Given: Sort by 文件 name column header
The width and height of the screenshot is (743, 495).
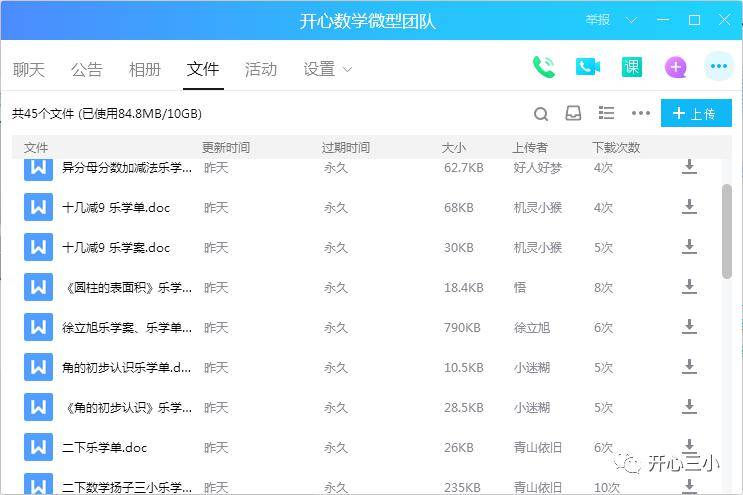Looking at the screenshot, I should [x=36, y=147].
